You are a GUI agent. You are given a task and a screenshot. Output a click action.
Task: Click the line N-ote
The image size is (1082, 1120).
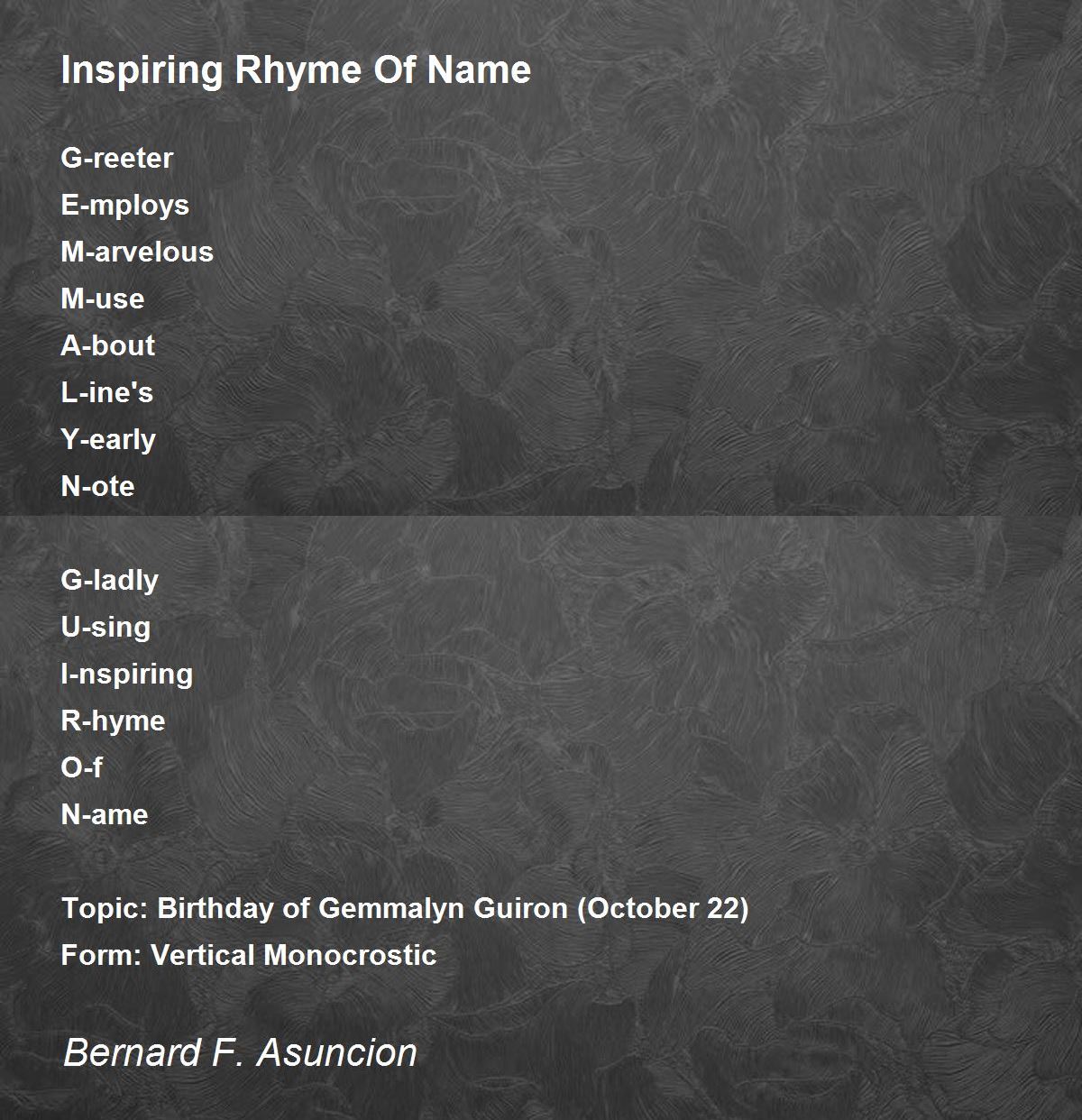(97, 486)
